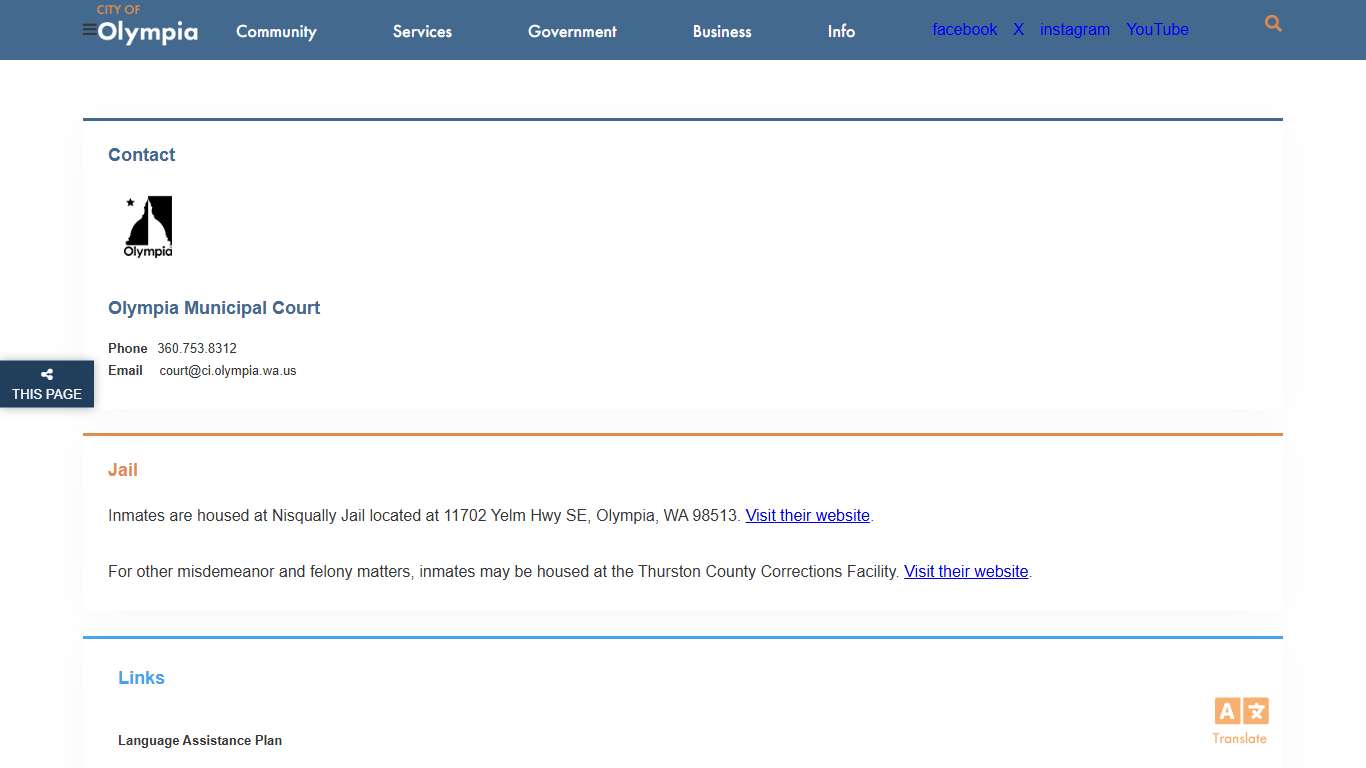Image resolution: width=1366 pixels, height=768 pixels.
Task: Open the Translate language icon
Action: tap(1241, 712)
